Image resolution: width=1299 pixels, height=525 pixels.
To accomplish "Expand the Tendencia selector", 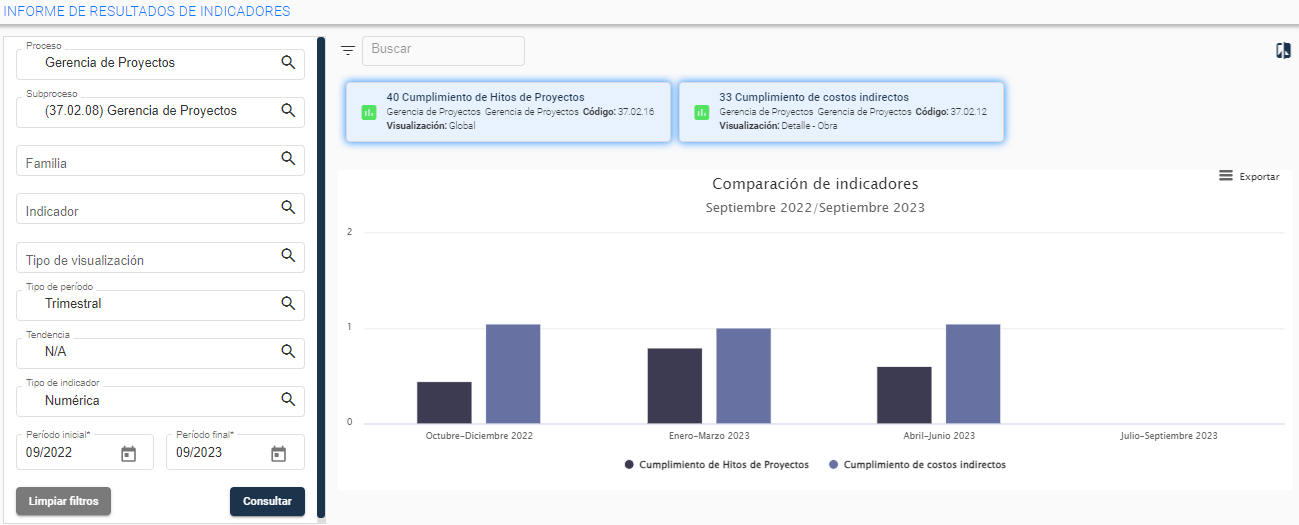I will 160,352.
